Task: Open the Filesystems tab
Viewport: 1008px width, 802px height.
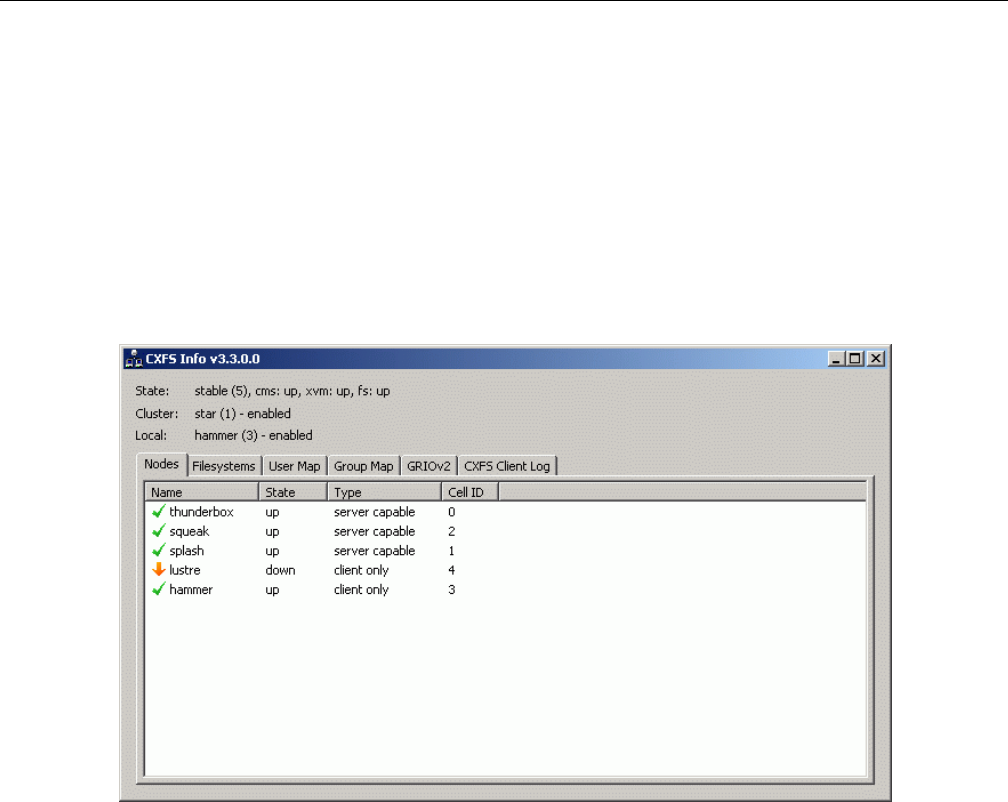Action: [x=224, y=466]
